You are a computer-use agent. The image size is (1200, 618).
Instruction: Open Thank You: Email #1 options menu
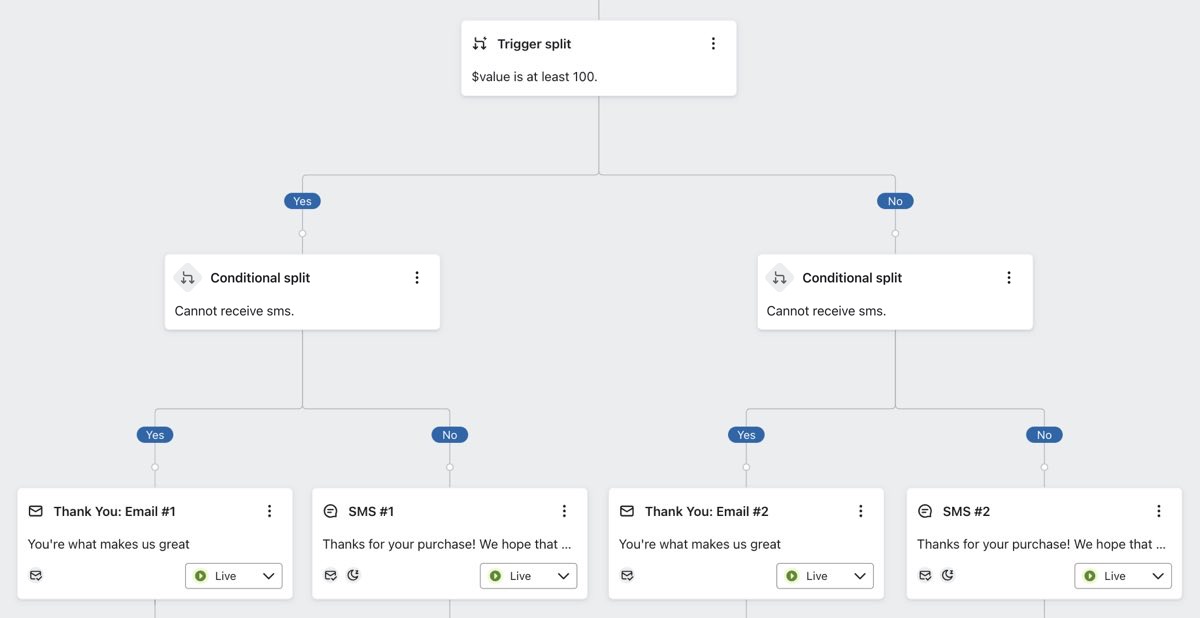[269, 511]
